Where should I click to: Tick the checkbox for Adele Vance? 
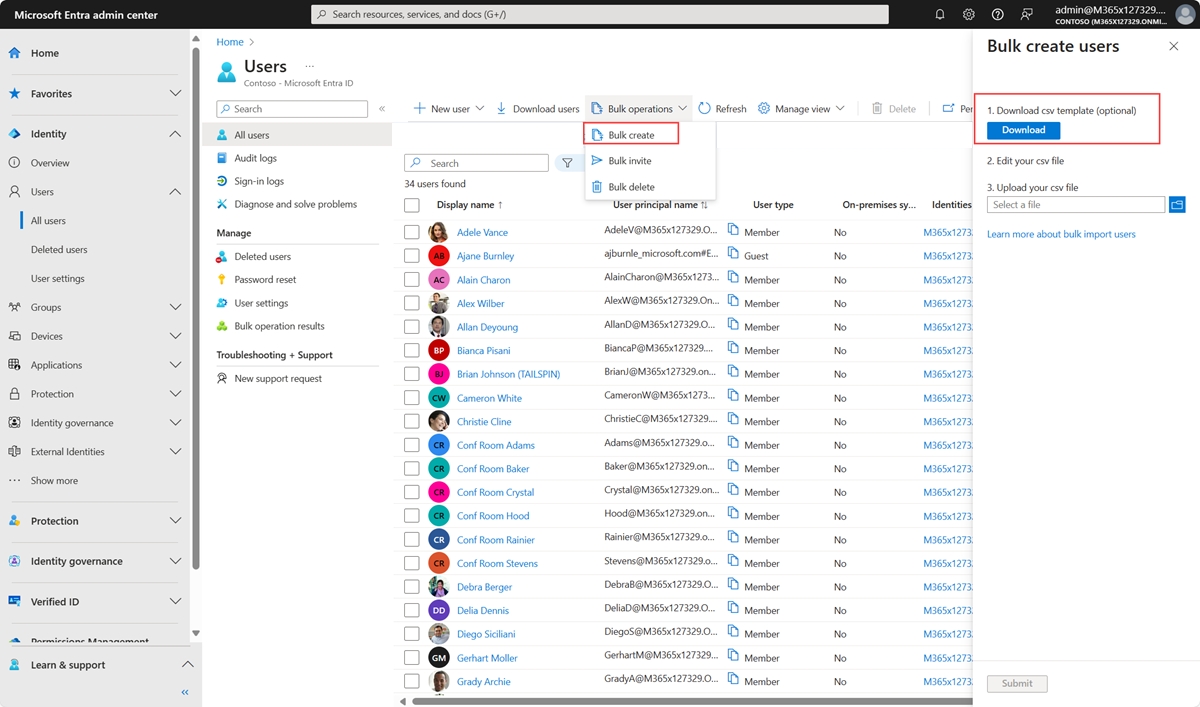pyautogui.click(x=412, y=232)
